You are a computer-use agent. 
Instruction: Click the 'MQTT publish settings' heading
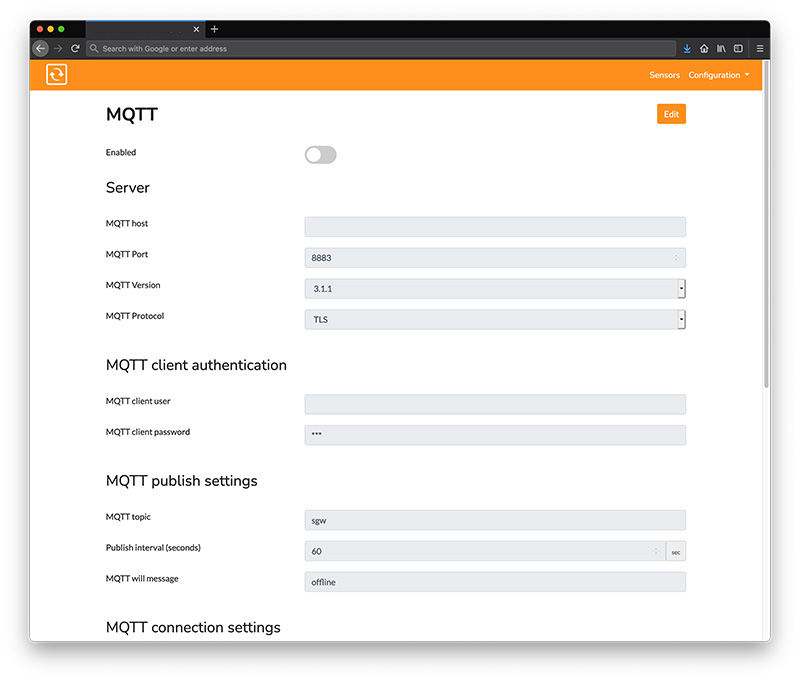(181, 481)
